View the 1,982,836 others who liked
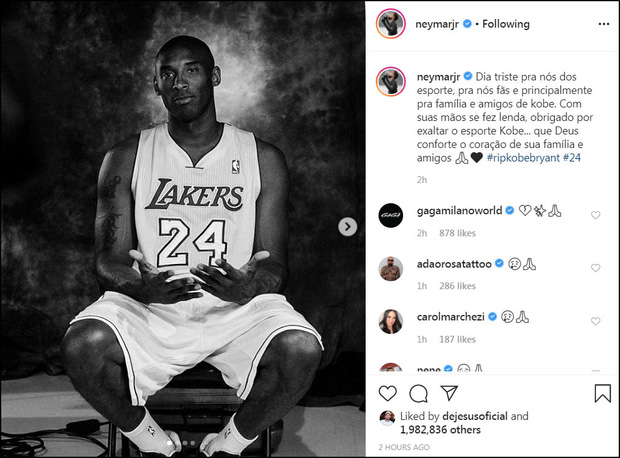620x458 pixels. 440,429
